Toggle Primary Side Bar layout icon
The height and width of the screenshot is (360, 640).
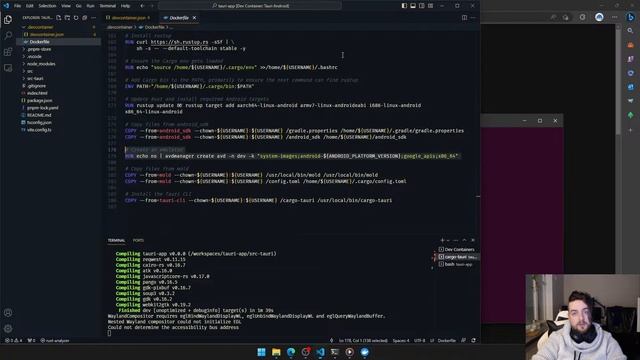[x=404, y=6]
